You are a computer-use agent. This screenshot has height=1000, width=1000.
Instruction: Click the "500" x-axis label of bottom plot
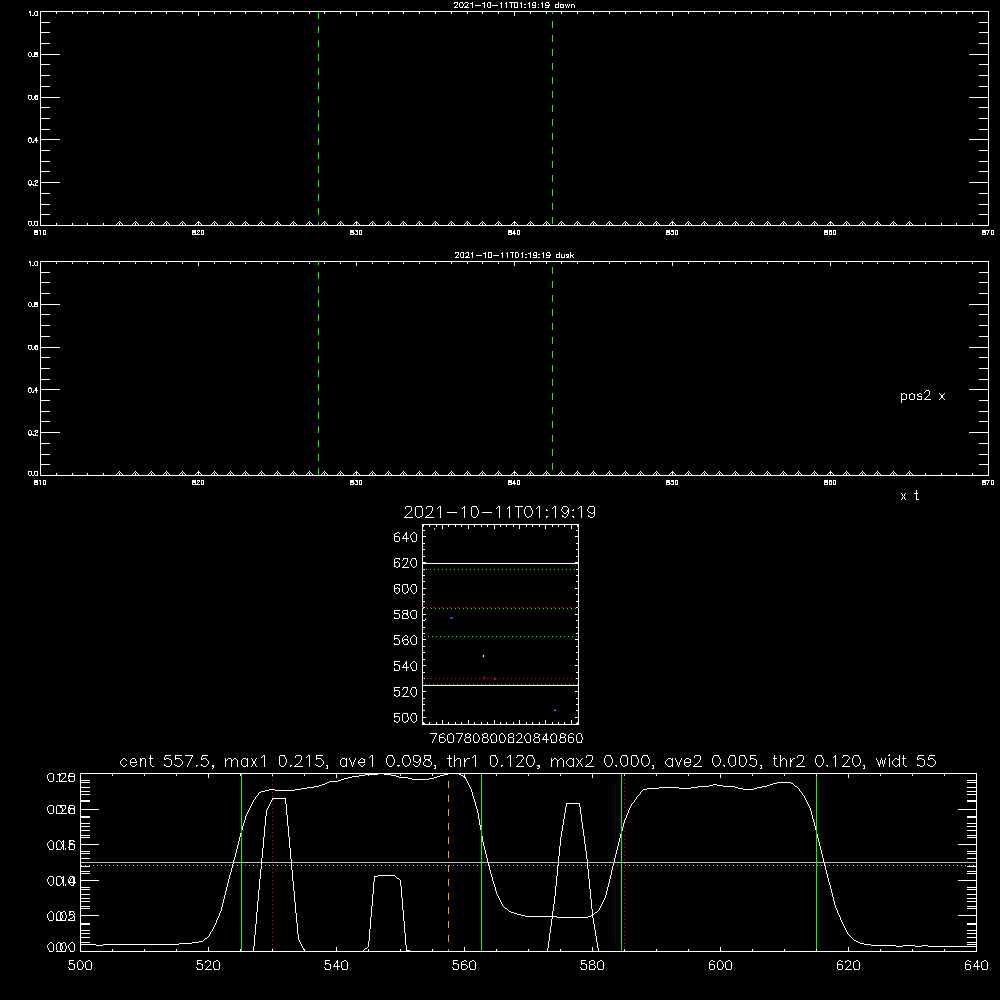click(80, 966)
